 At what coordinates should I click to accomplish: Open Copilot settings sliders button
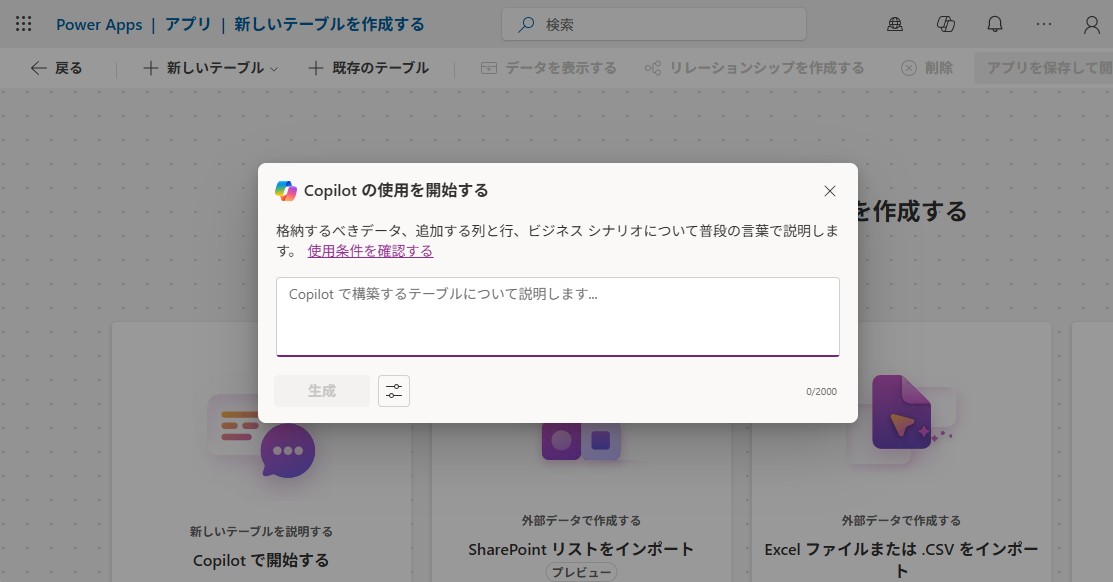[394, 391]
